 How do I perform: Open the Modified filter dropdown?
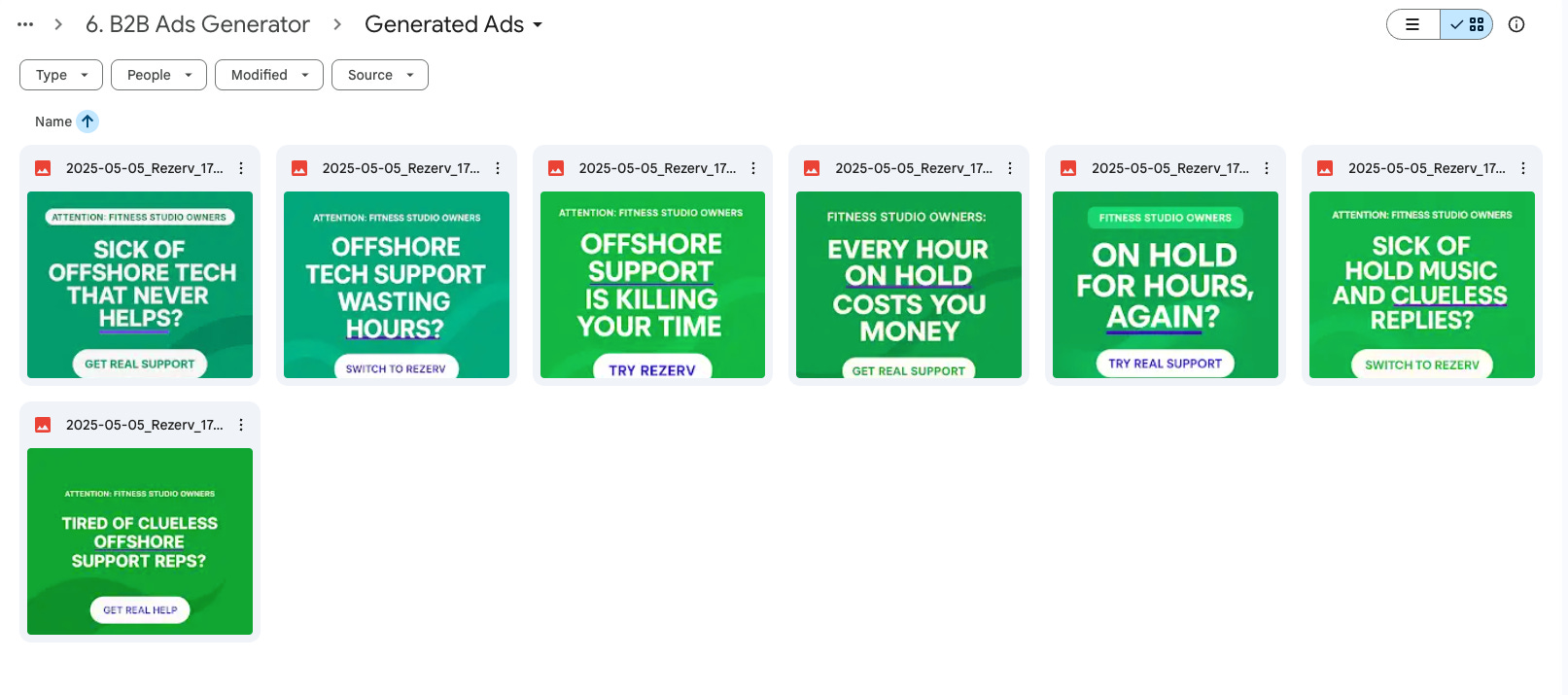pyautogui.click(x=269, y=75)
